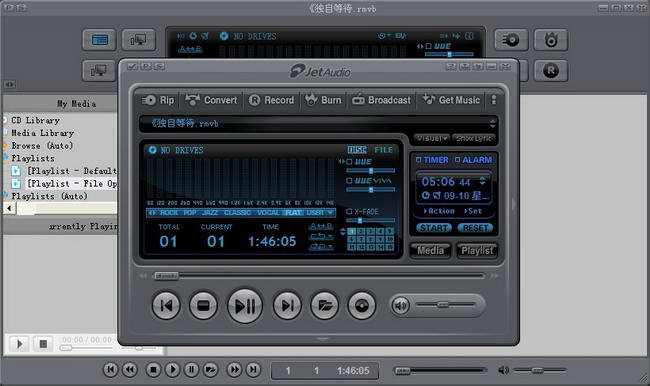Click the A-B repeat button in the display

pyautogui.click(x=321, y=226)
